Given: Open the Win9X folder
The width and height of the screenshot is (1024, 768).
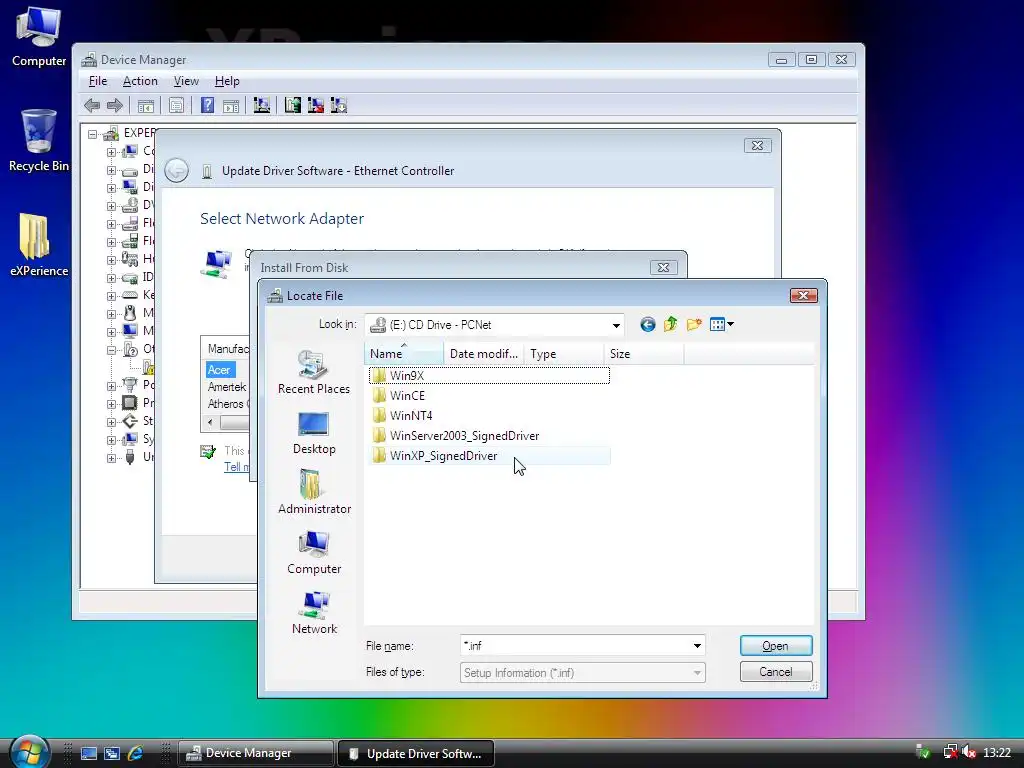Looking at the screenshot, I should tap(489, 376).
